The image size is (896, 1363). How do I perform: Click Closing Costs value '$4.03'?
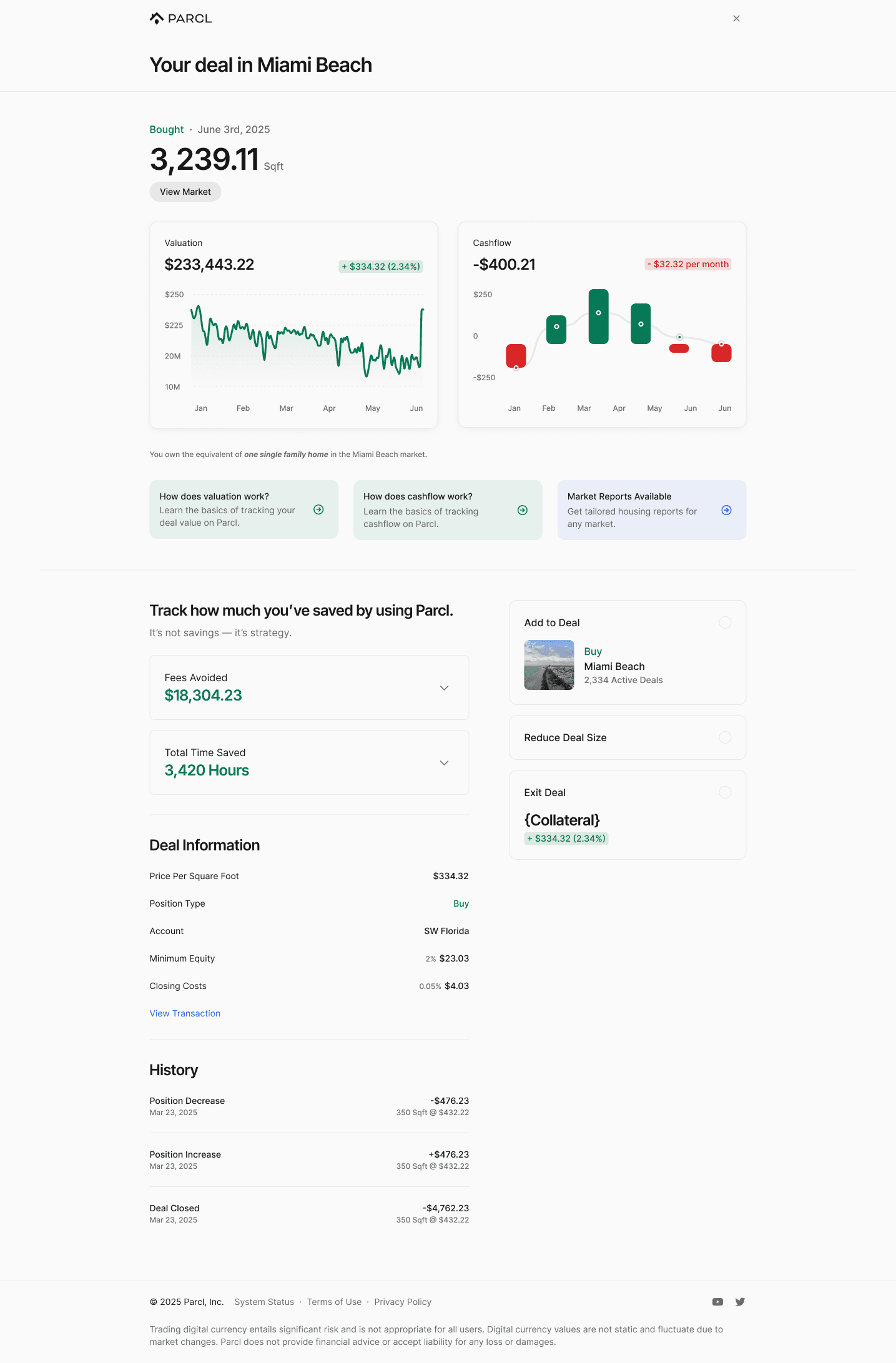click(456, 986)
